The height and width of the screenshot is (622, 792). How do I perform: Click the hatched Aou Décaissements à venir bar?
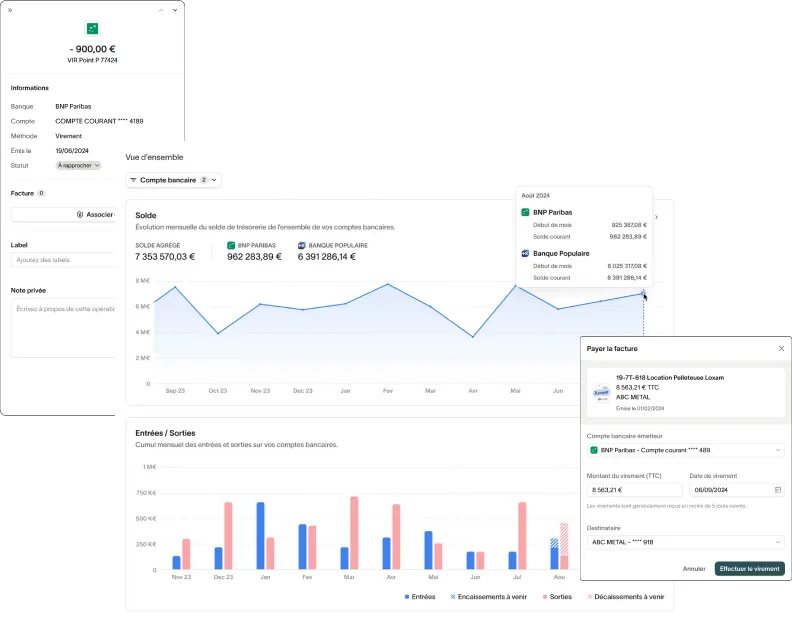tap(564, 539)
